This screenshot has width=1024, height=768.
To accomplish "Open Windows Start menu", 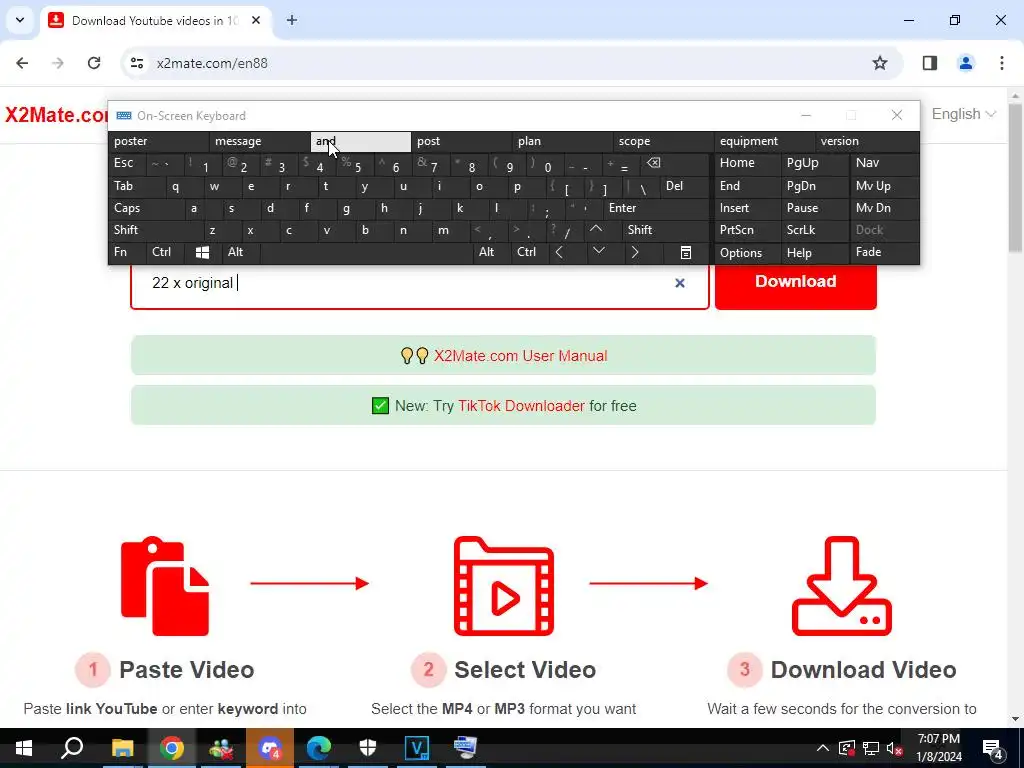I will point(24,748).
